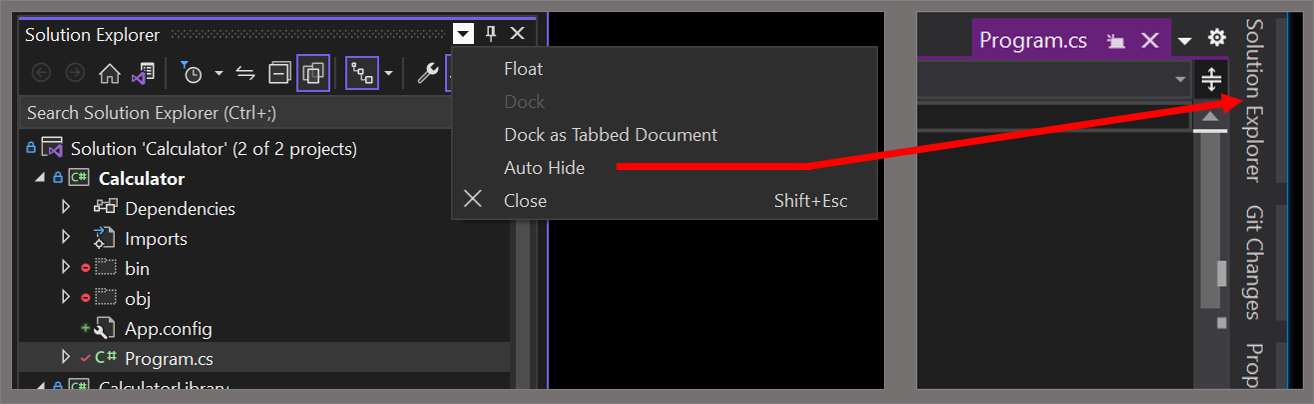
Task: Click Sync with Active Document arrows icon
Action: tap(246, 73)
